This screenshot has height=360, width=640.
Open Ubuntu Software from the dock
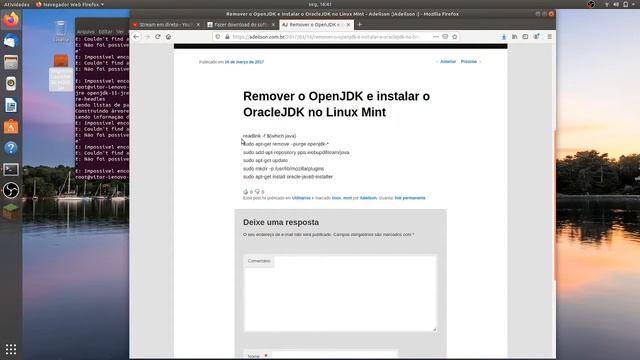[11, 127]
